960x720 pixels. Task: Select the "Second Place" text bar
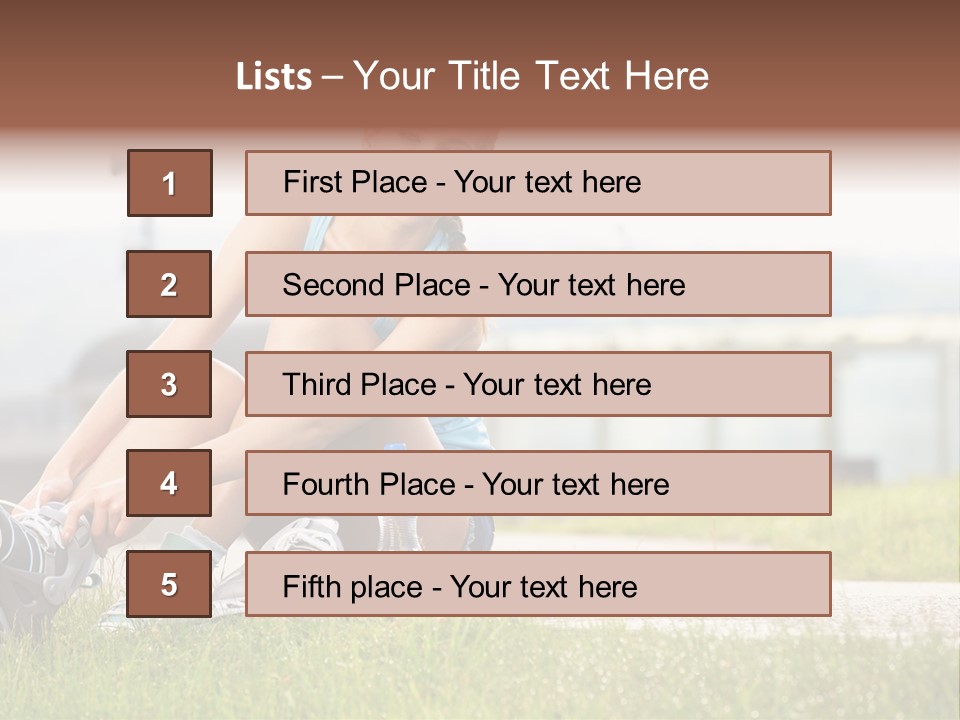[538, 284]
